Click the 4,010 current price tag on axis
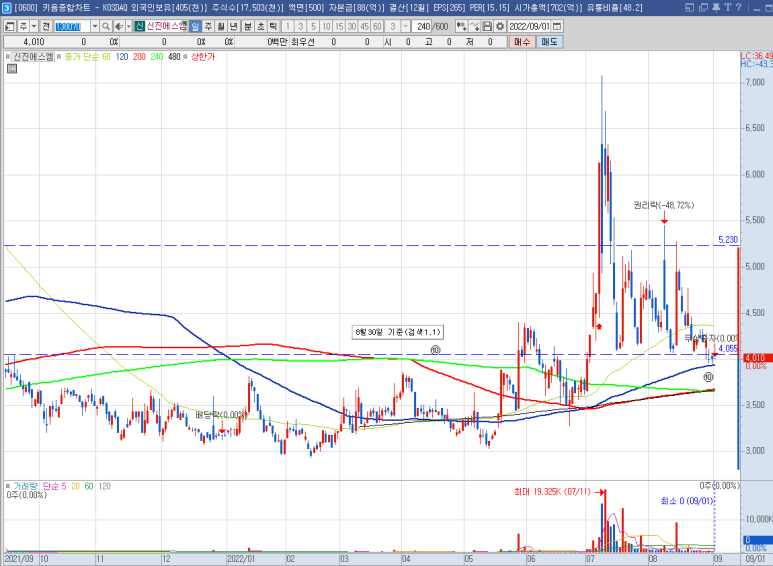 tap(755, 357)
